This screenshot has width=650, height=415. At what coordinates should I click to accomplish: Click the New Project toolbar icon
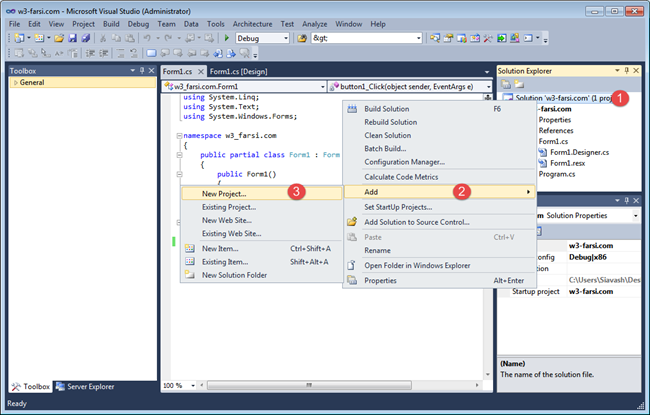(19, 38)
